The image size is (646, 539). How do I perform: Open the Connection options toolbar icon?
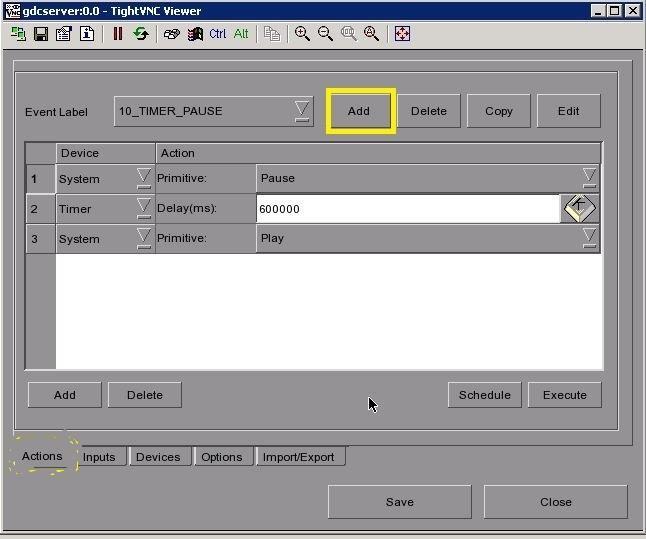tap(64, 33)
